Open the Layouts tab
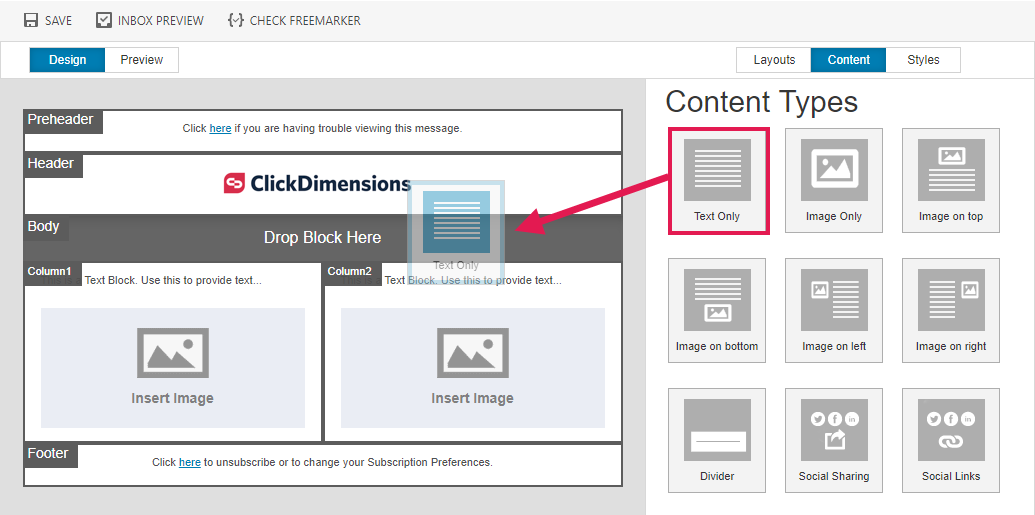Viewport: 1035px width, 515px height. tap(774, 59)
